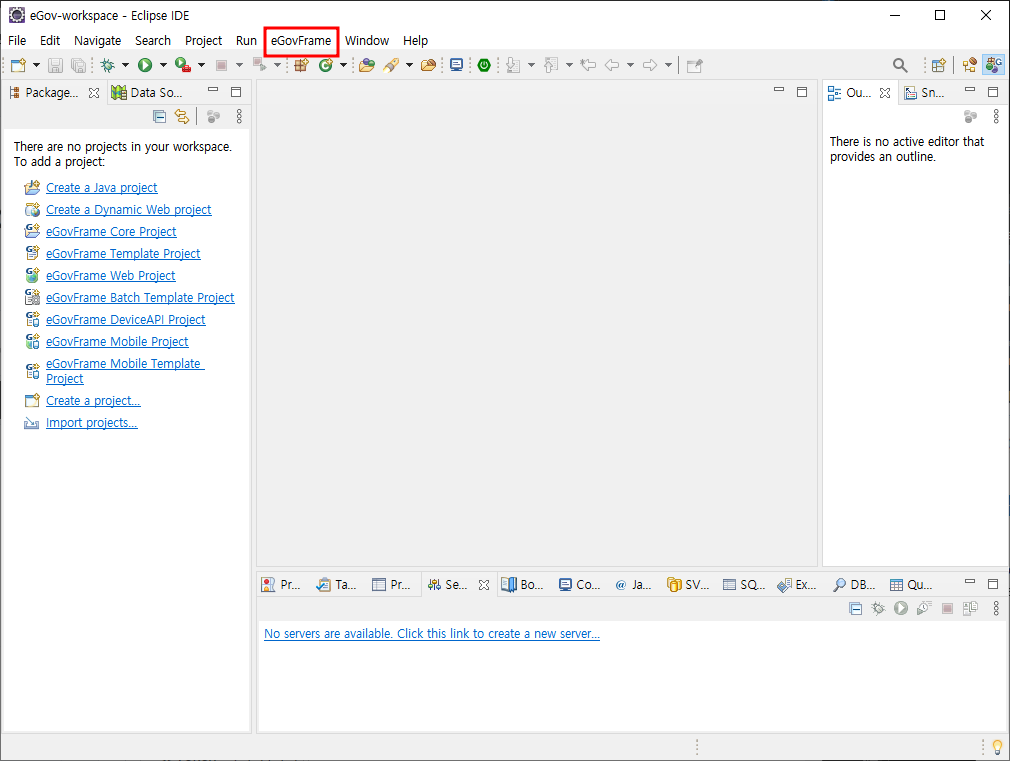
Task: Select the DB search tab in bottom panel
Action: coord(854,584)
